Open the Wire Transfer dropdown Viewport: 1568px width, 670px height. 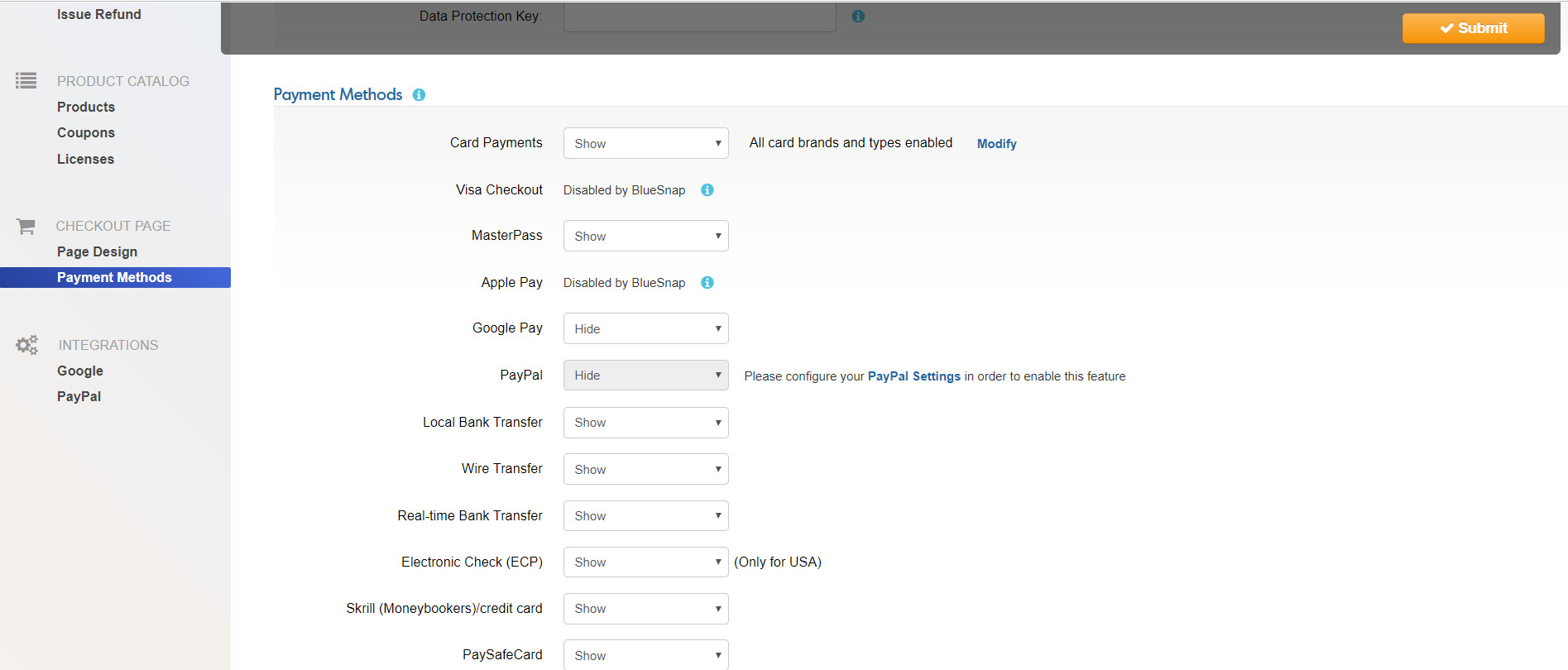[x=646, y=469]
